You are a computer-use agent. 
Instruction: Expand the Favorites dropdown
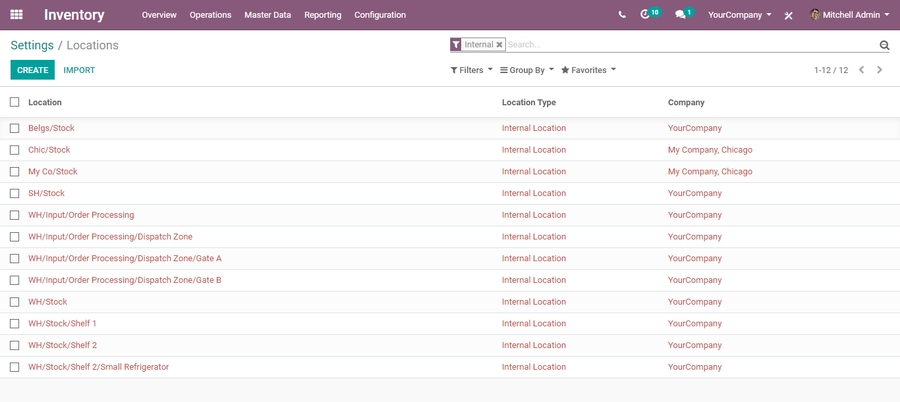tap(589, 70)
